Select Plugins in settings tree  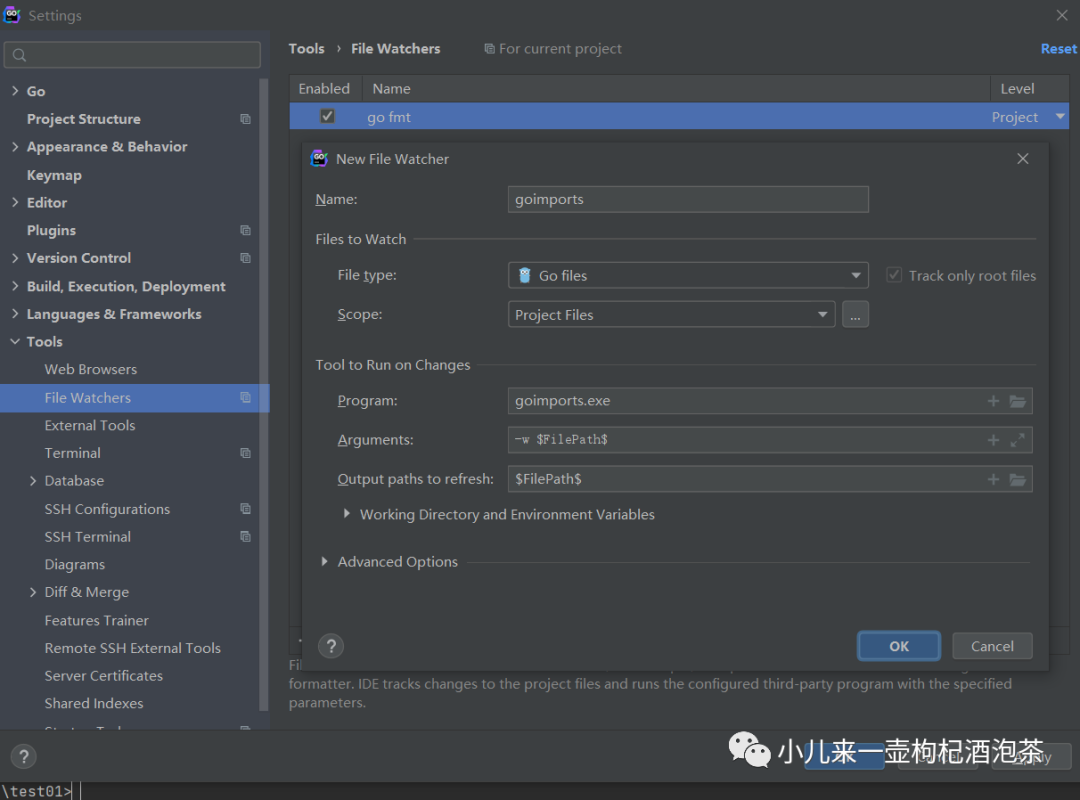[x=51, y=230]
